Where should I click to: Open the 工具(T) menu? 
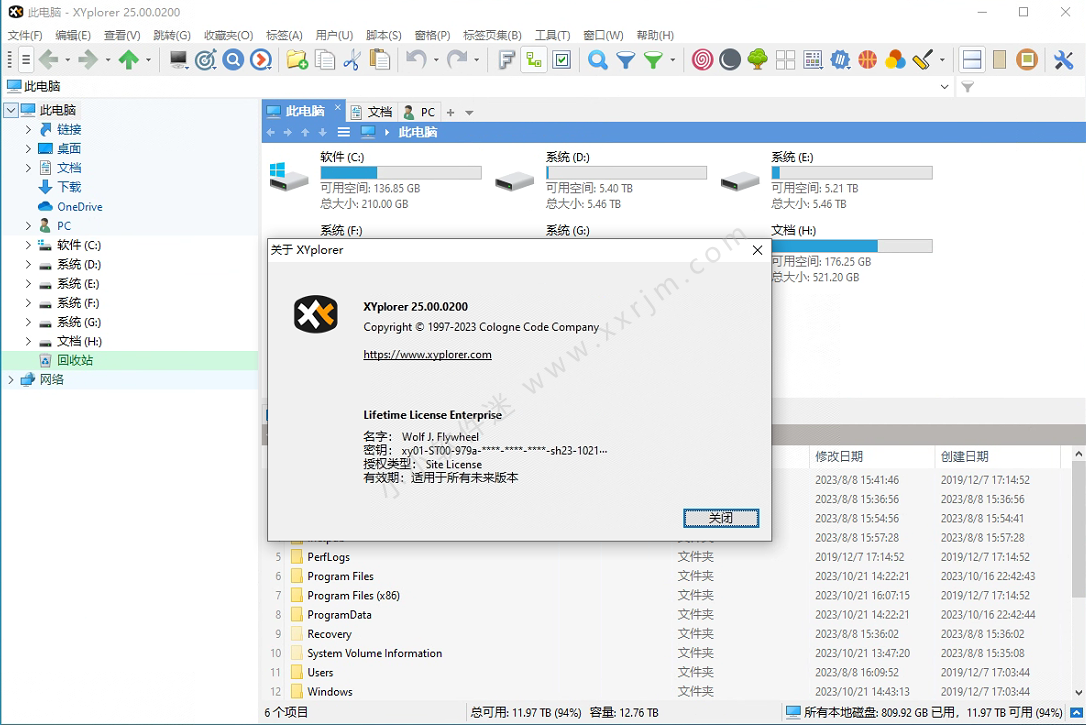click(552, 35)
